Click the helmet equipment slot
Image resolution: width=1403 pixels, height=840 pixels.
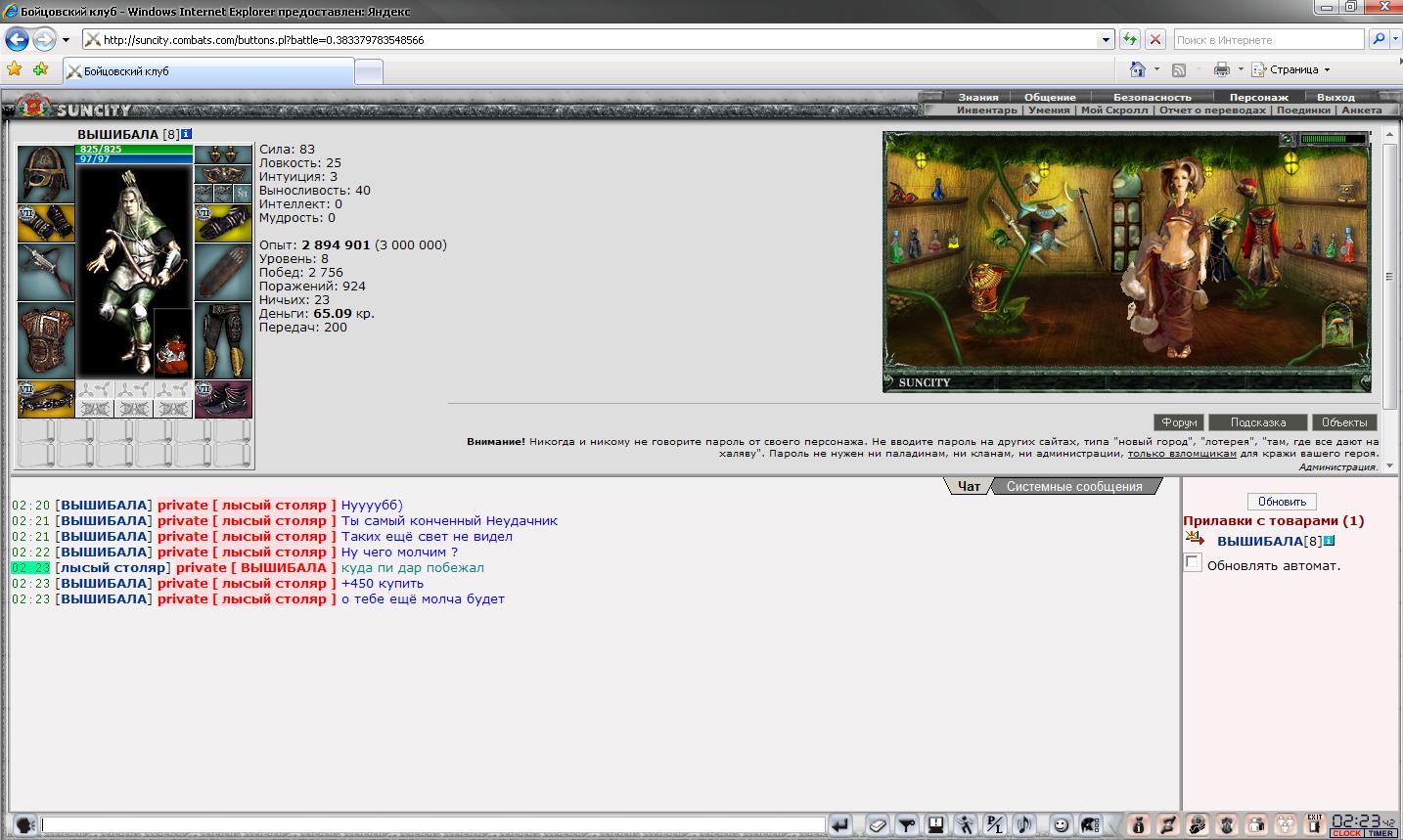pos(46,174)
